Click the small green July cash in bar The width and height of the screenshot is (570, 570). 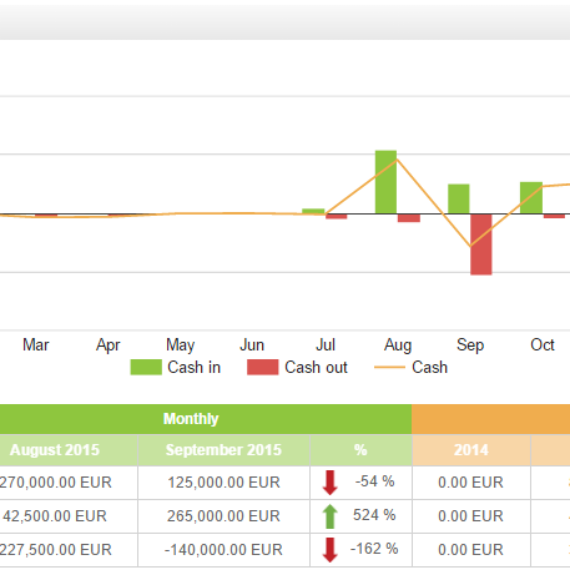pyautogui.click(x=313, y=211)
